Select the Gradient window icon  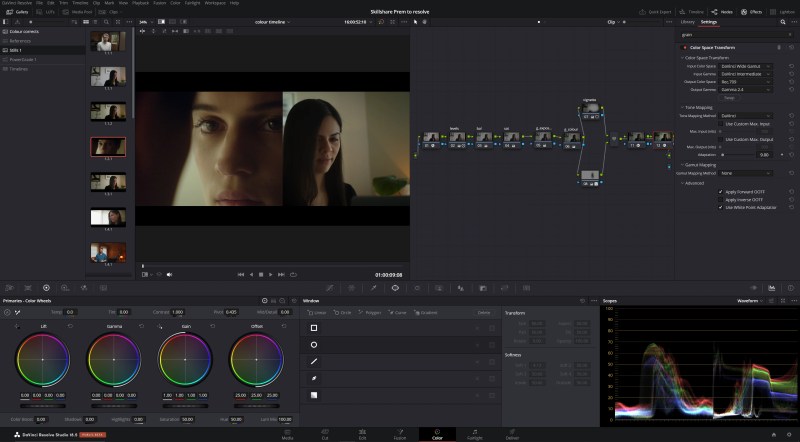click(314, 395)
